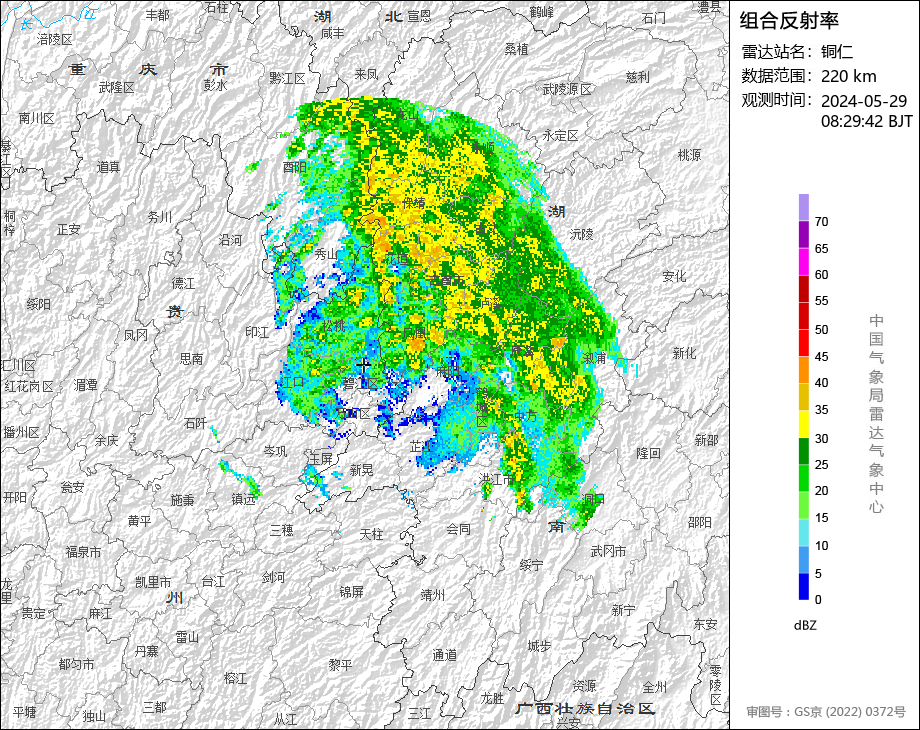The image size is (920, 730).
Task: Click the 永定区 label
Action: pyautogui.click(x=560, y=136)
